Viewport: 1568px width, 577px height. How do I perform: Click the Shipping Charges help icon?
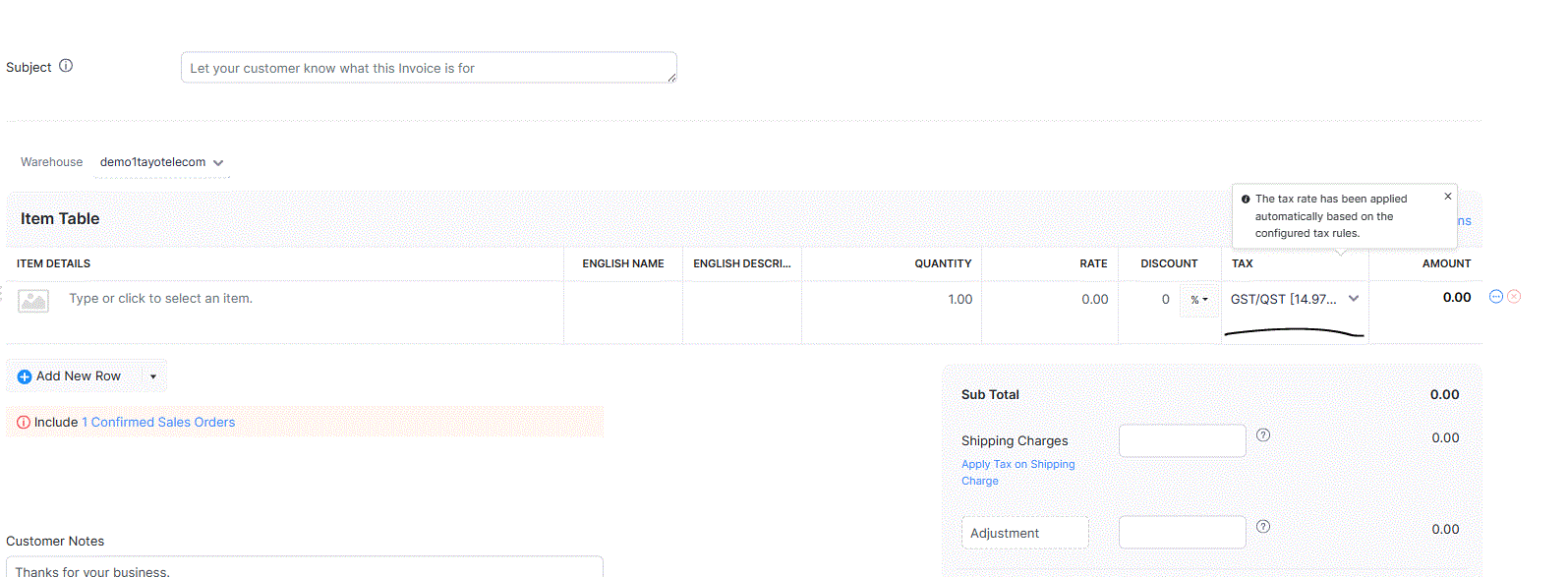pyautogui.click(x=1263, y=435)
